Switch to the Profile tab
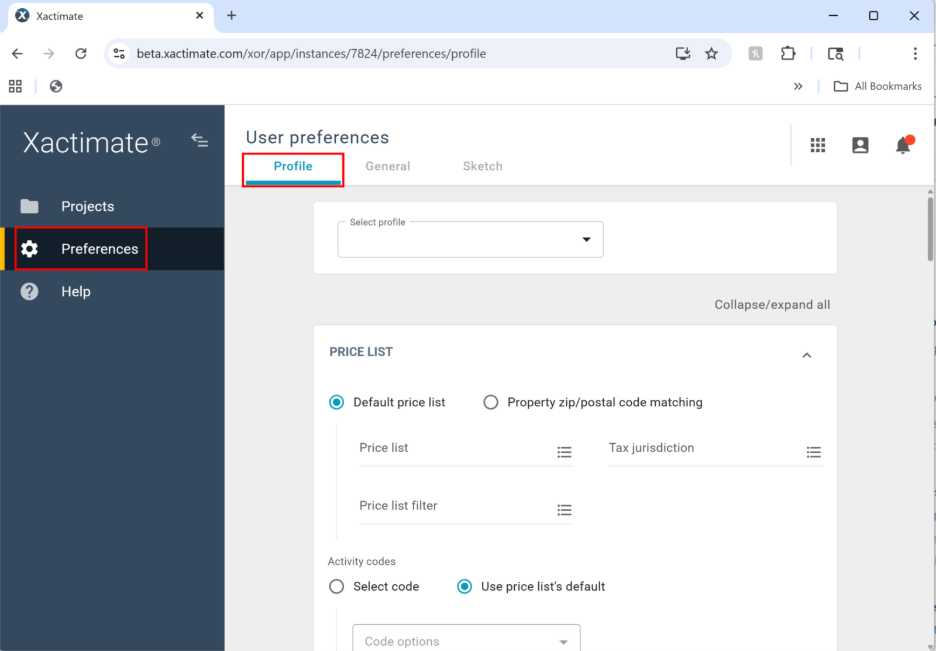Screen dimensions: 936x651 point(293,166)
